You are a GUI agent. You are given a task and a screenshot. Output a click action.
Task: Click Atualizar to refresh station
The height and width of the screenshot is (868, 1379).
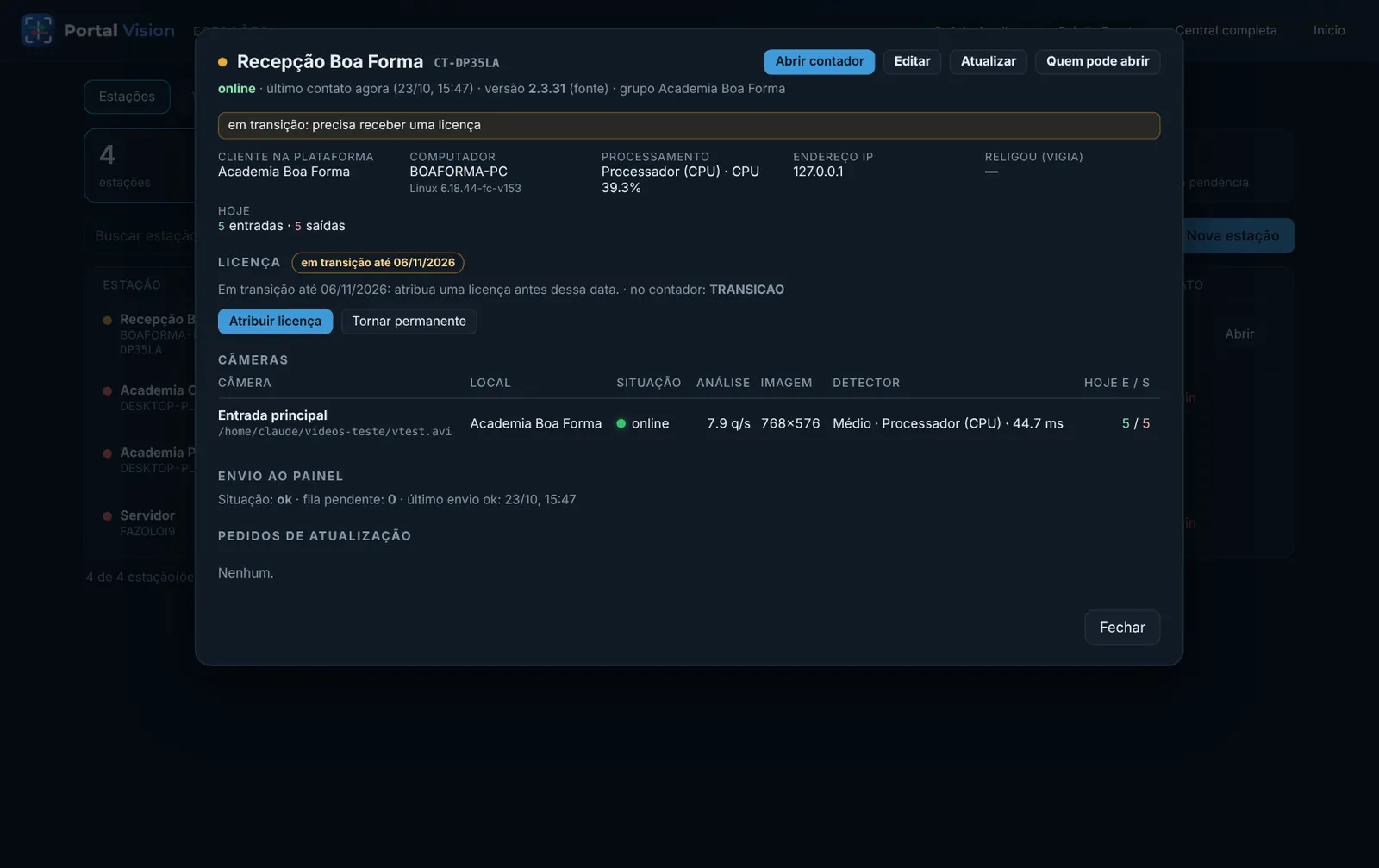988,61
